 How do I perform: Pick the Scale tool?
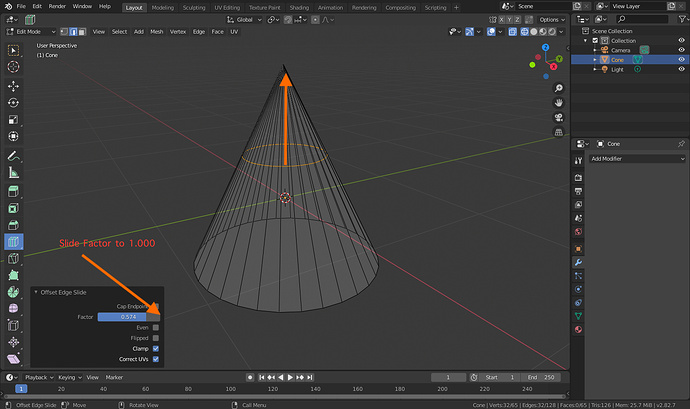(14, 119)
